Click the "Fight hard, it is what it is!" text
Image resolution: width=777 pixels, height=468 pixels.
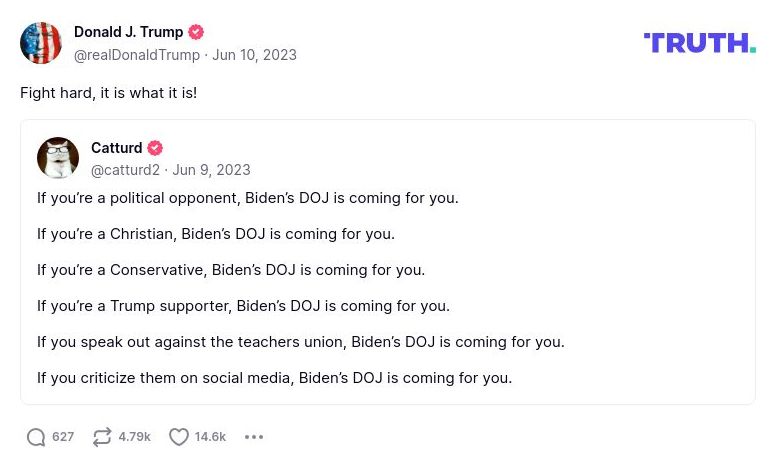[108, 93]
